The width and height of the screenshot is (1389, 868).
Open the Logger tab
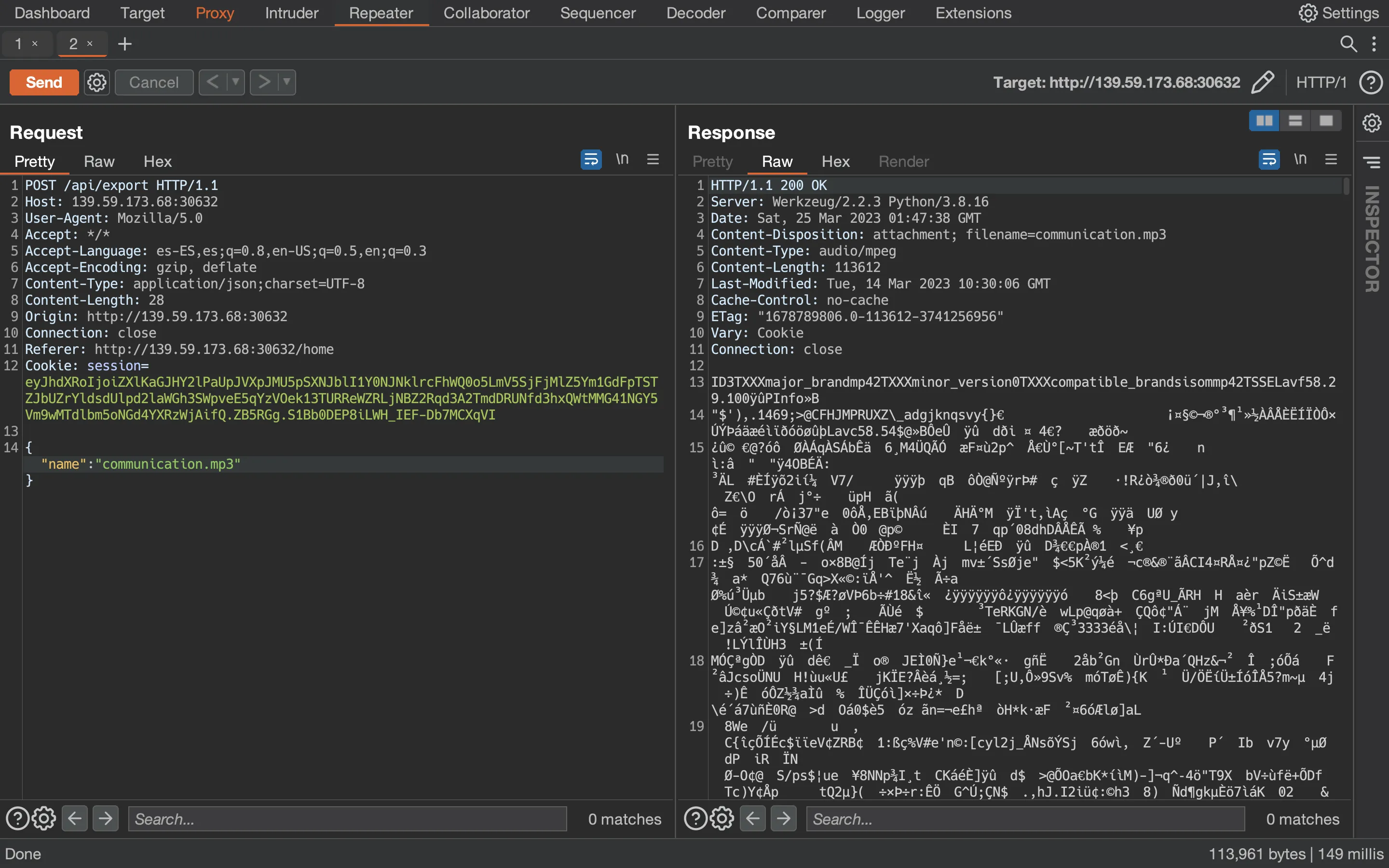pos(881,13)
